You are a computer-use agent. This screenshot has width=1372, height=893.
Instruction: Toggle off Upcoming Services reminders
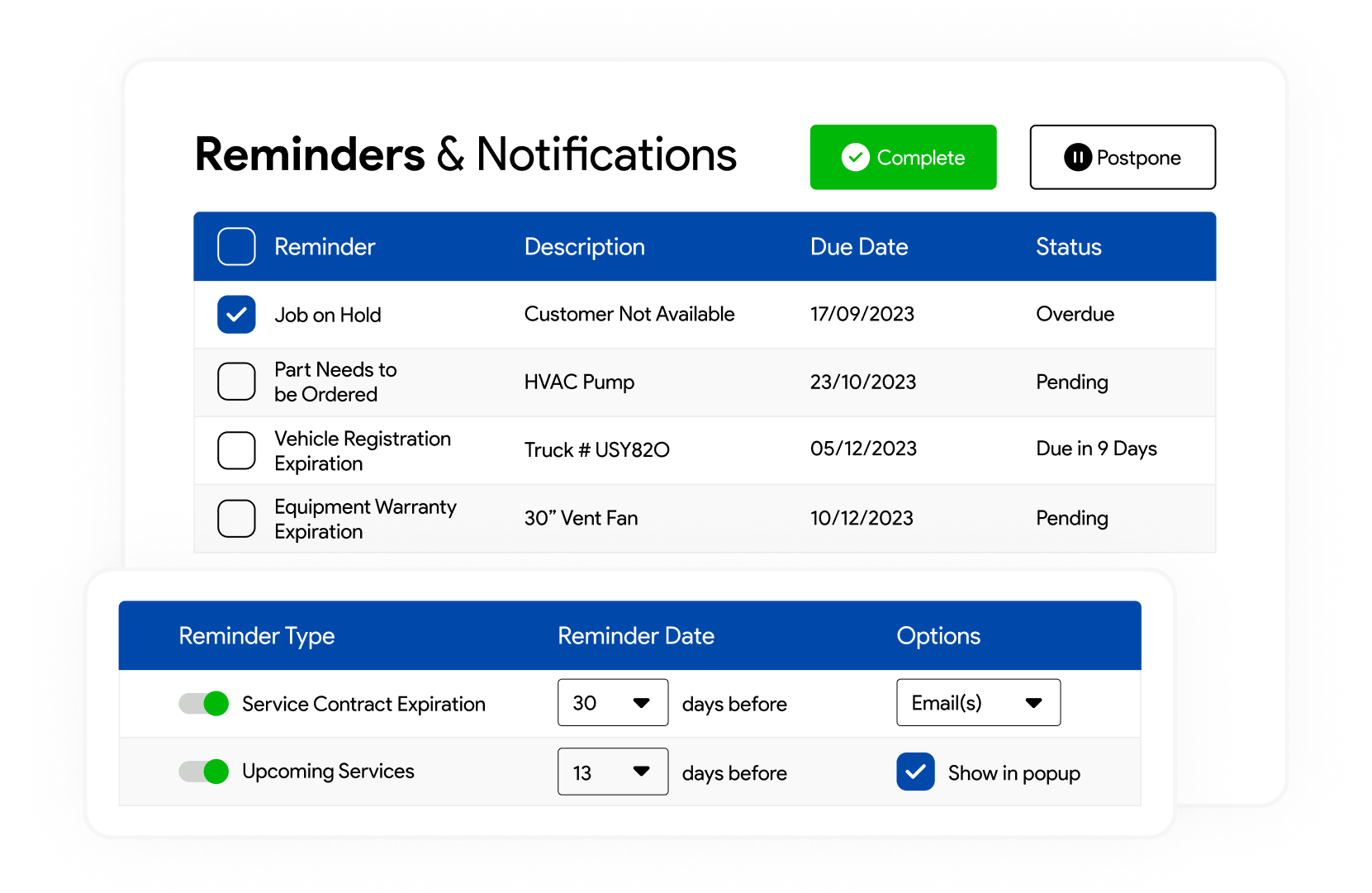click(x=202, y=772)
